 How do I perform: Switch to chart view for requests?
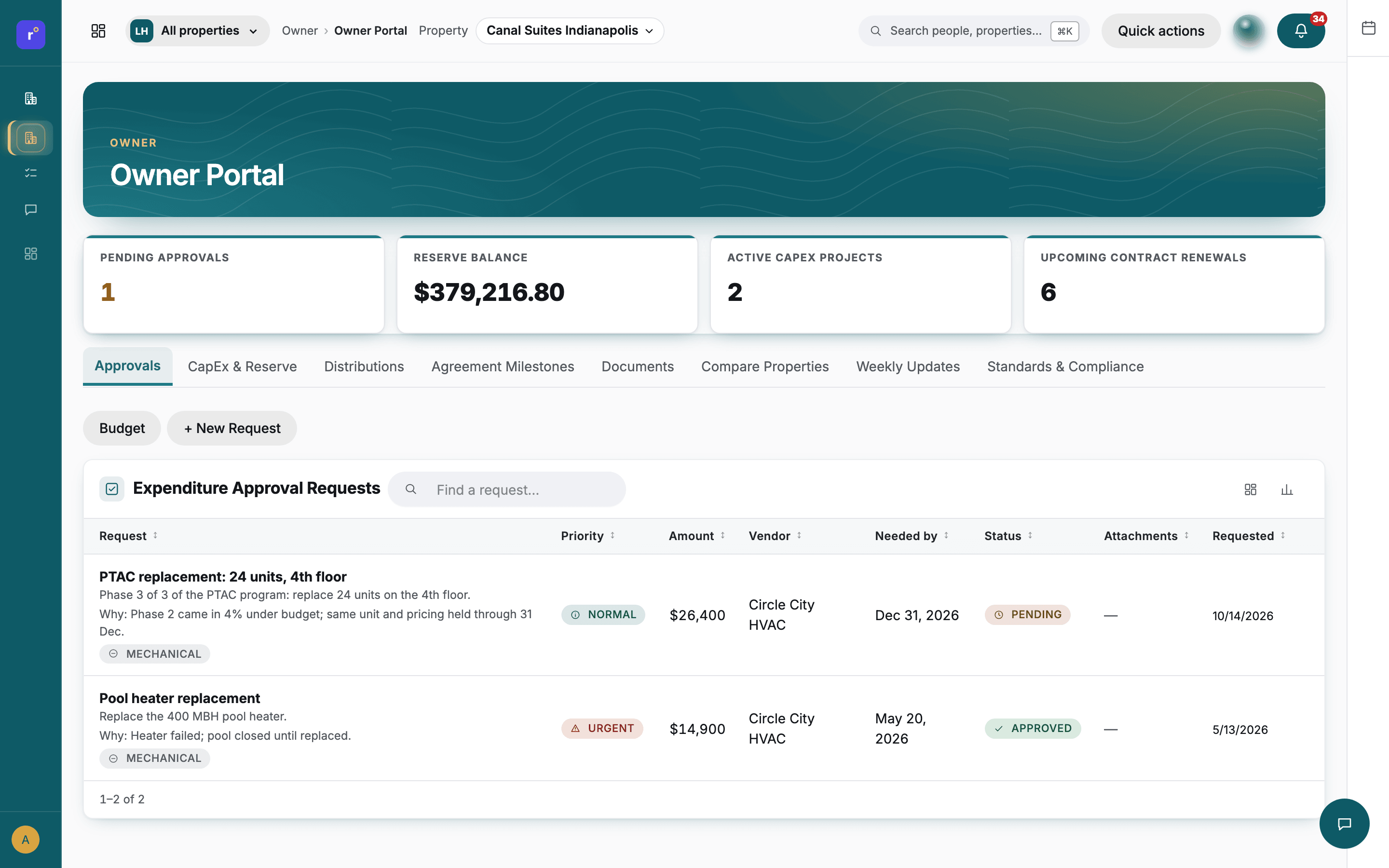[x=1287, y=489]
